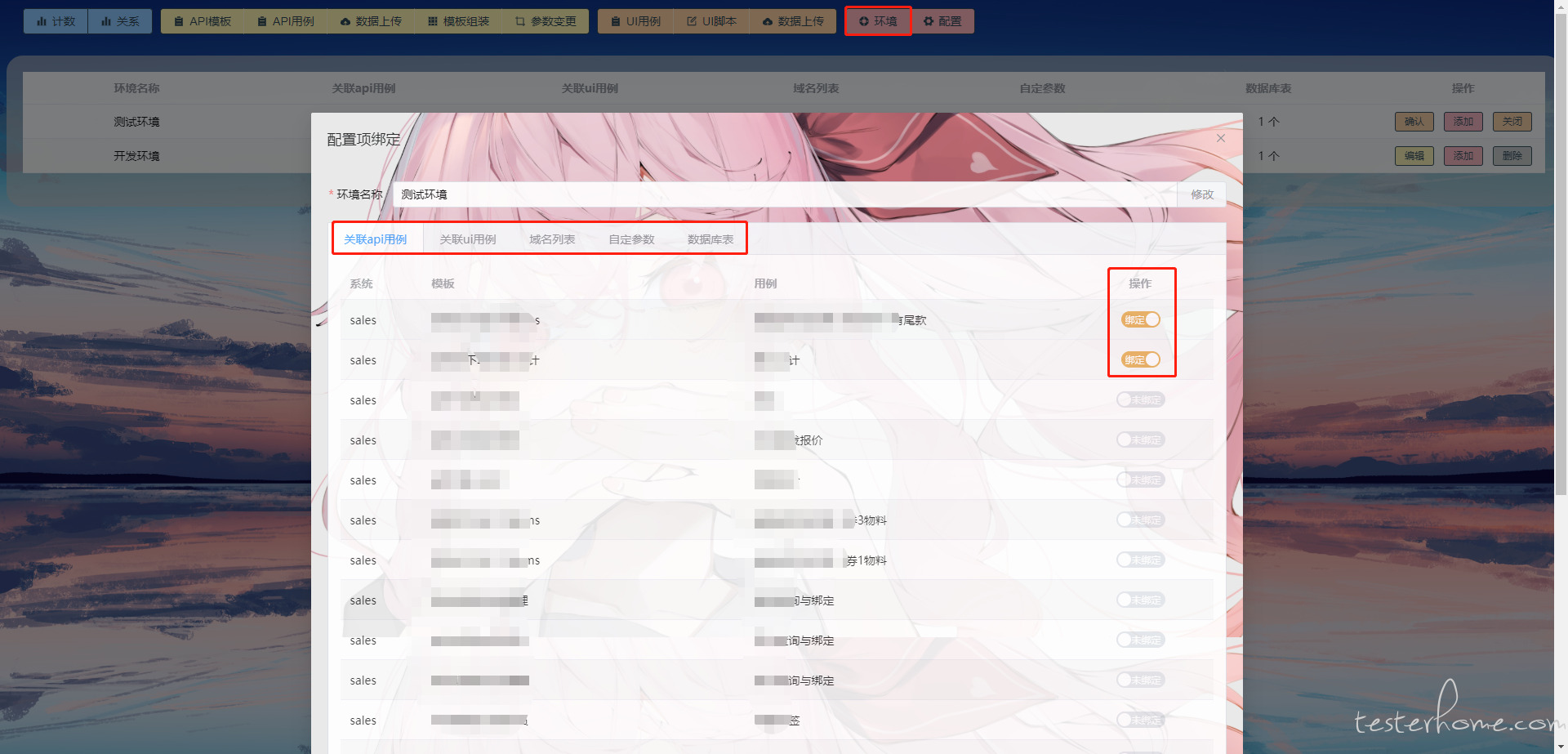This screenshot has height=754, width=1568.
Task: Click the page scrollbar down arrow
Action: pos(1561,747)
